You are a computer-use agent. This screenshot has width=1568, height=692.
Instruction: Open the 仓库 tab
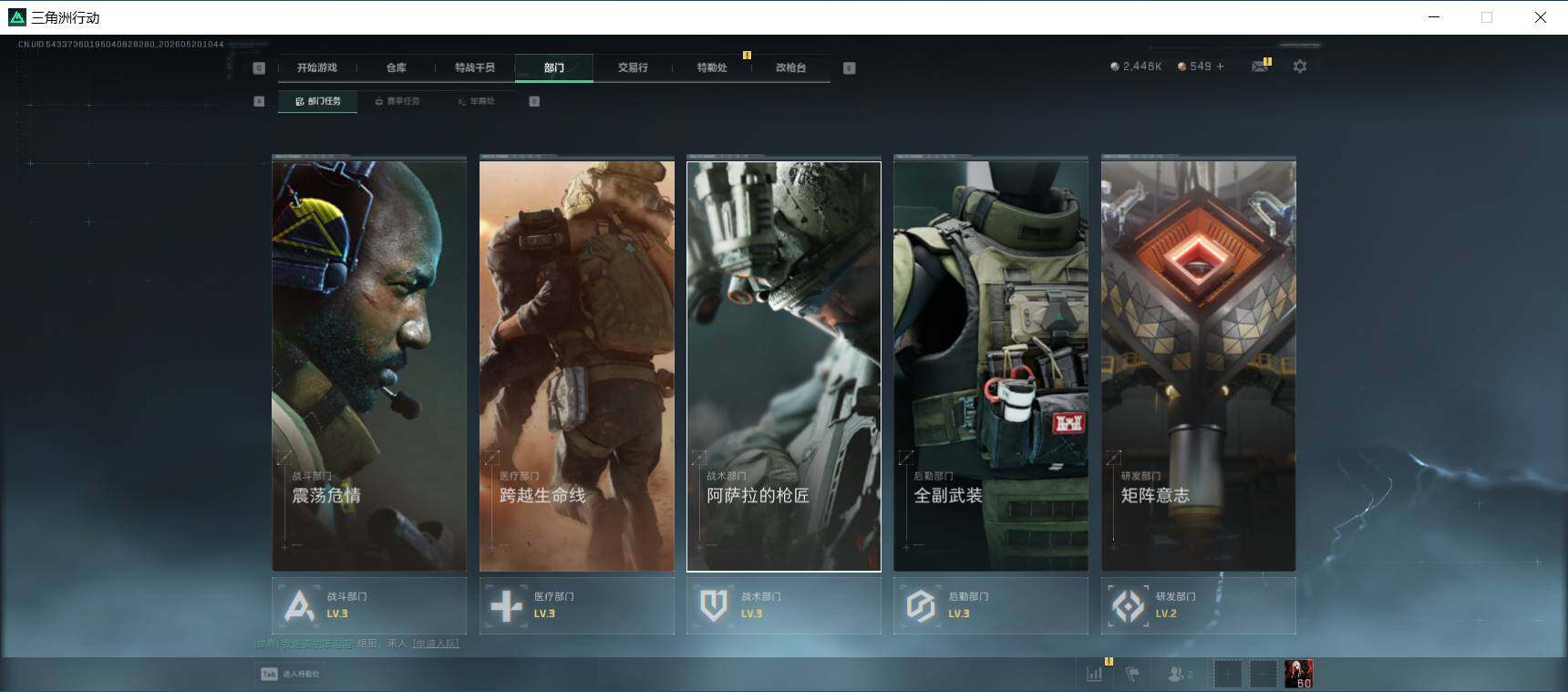396,67
